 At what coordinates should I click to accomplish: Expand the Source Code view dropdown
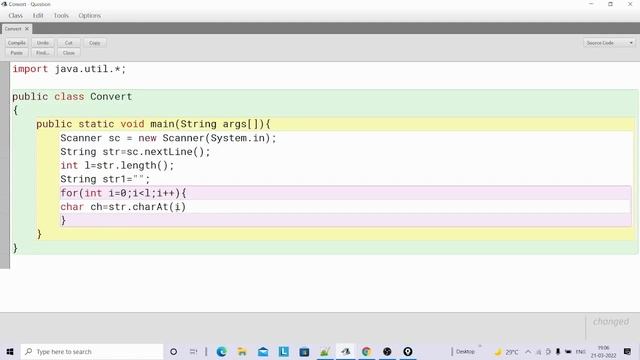coord(609,43)
